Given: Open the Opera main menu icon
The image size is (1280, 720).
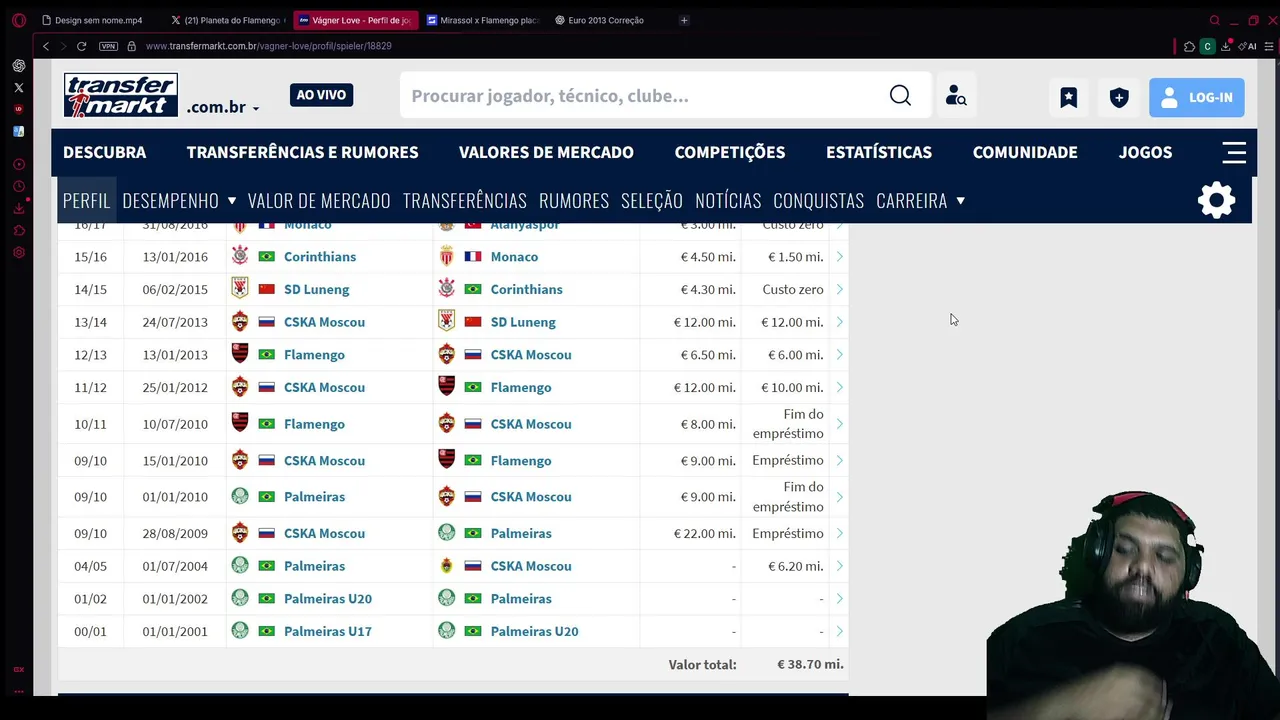Looking at the screenshot, I should tap(19, 20).
